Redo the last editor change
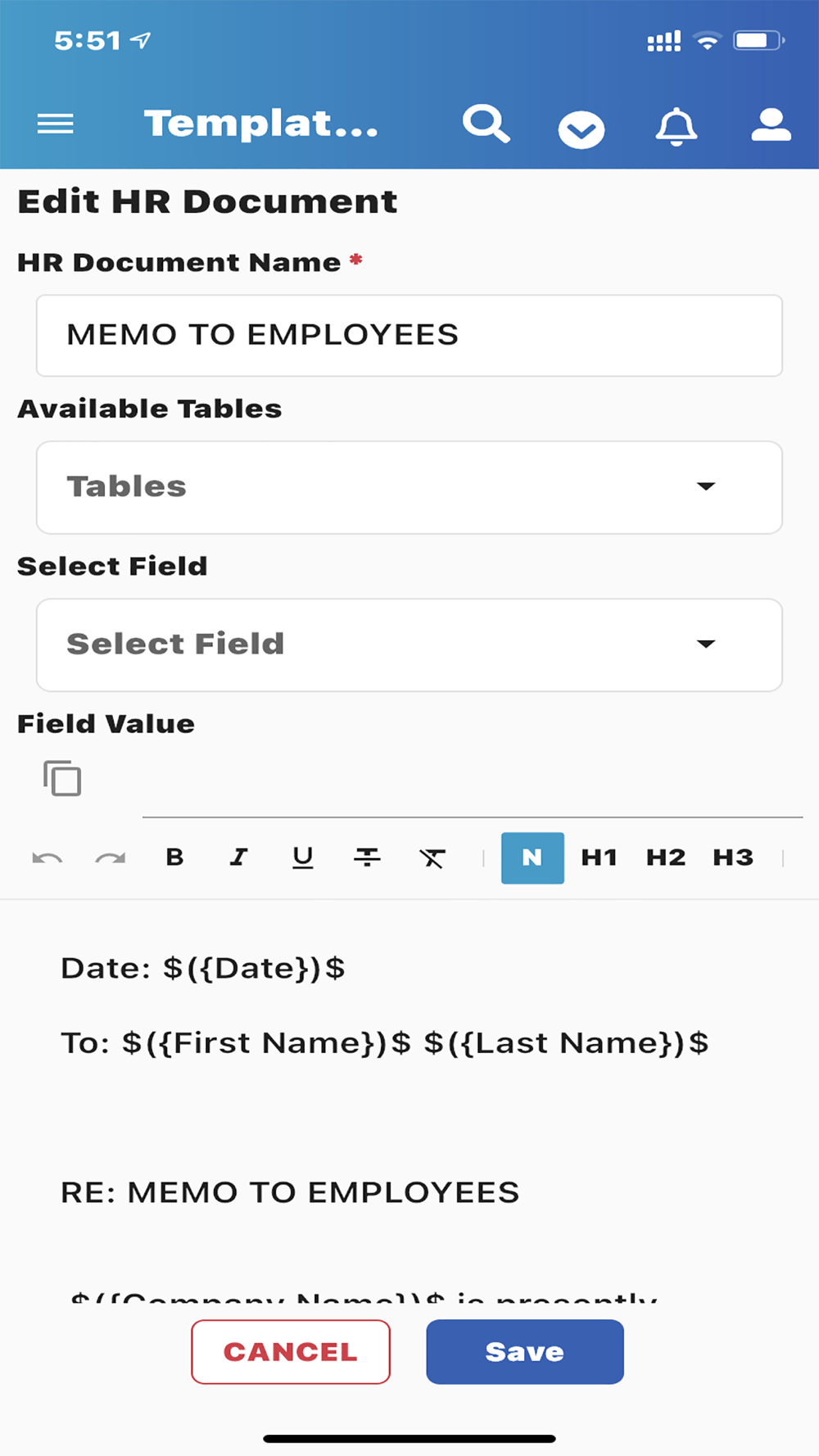The image size is (819, 1456). pos(111,857)
